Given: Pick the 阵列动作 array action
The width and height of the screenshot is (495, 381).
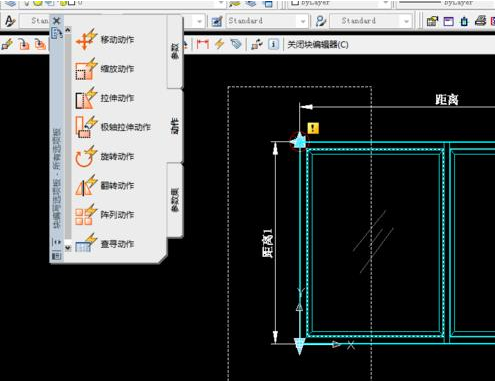Looking at the screenshot, I should (x=105, y=215).
